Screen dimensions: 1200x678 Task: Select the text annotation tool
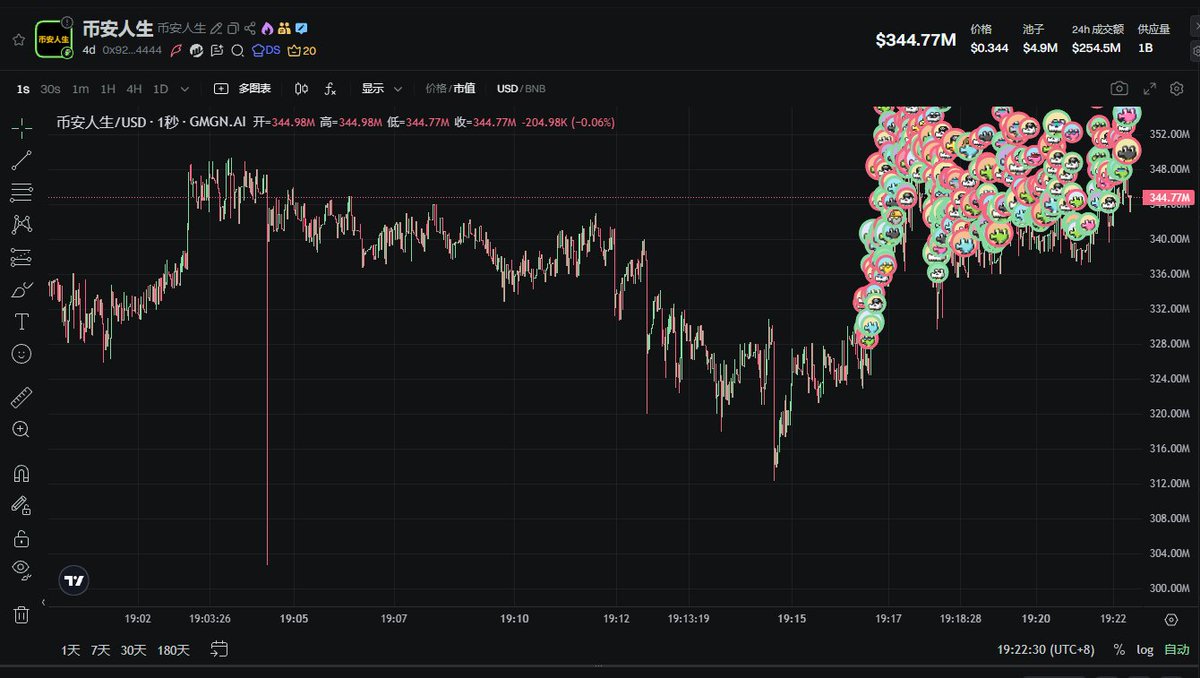[21, 321]
